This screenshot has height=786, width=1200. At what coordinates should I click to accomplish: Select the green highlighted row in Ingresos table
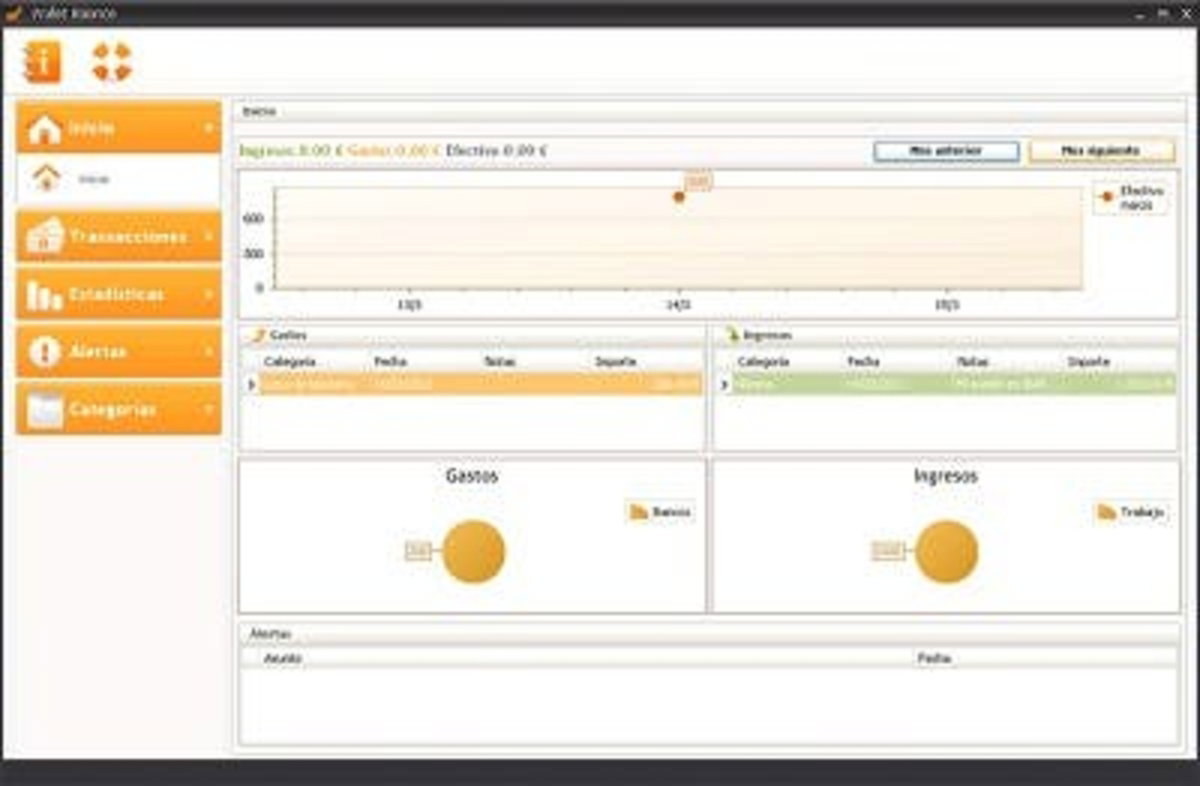click(954, 384)
